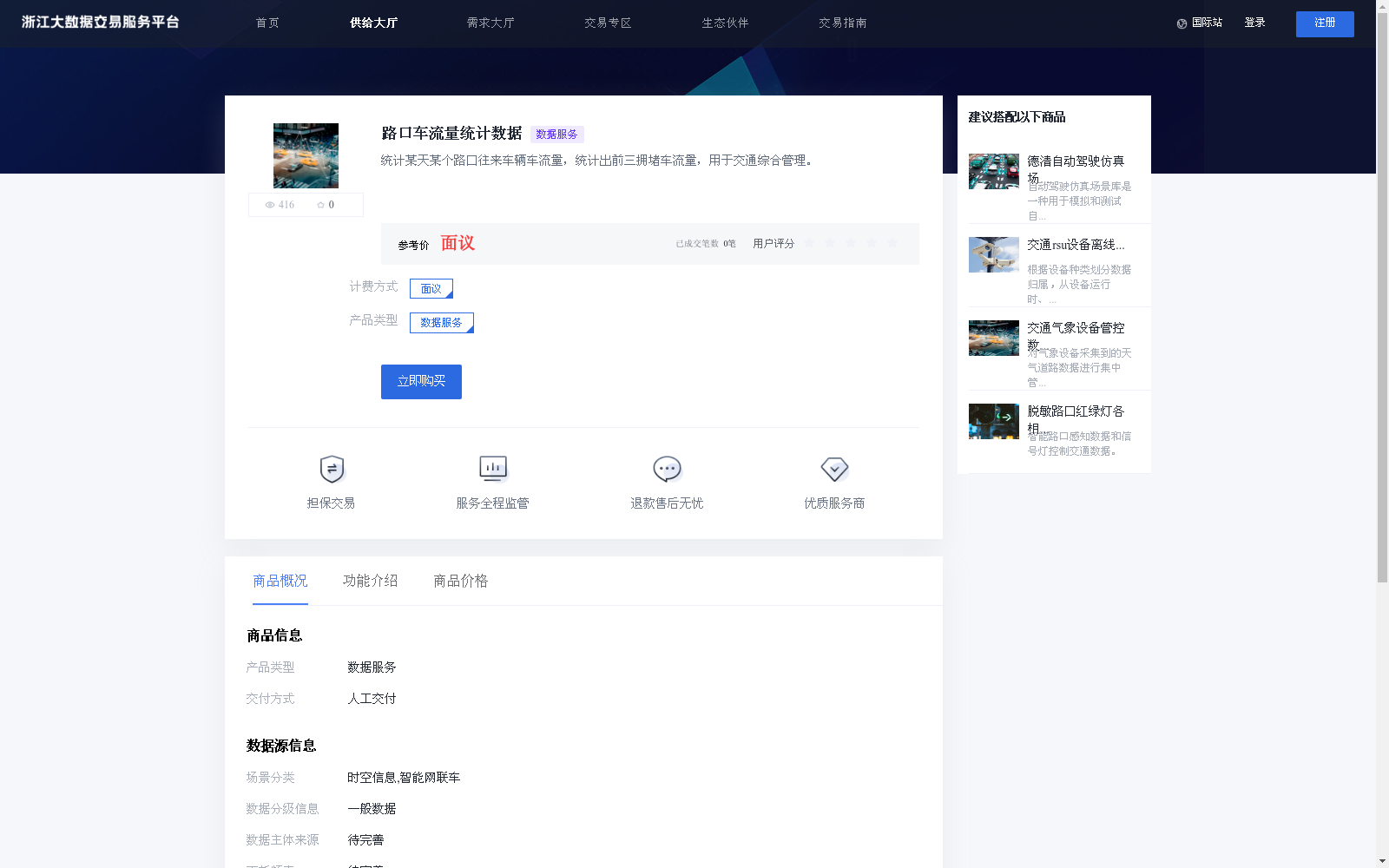Select the 数据服务 product type option
1389x868 pixels.
click(442, 323)
